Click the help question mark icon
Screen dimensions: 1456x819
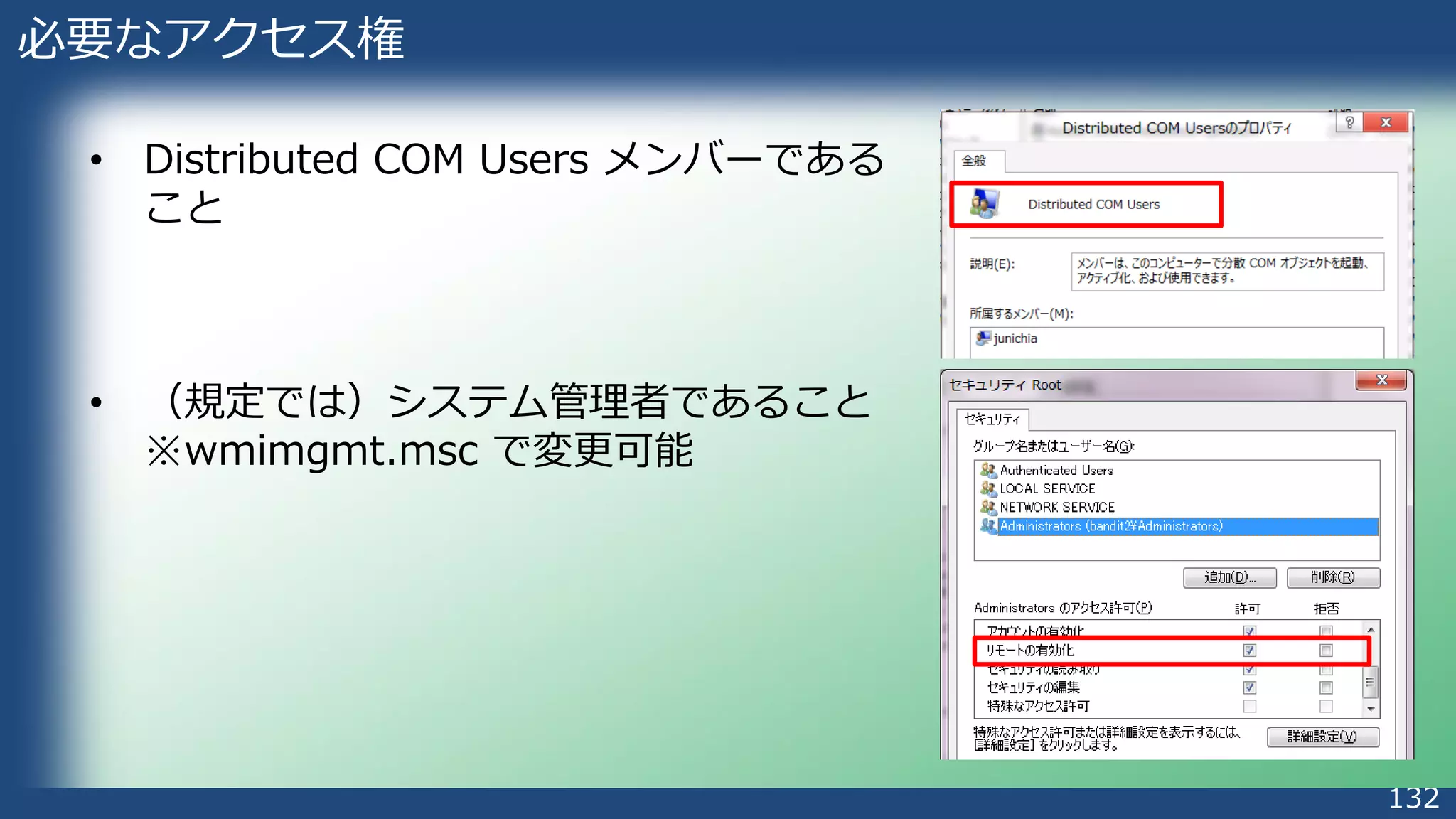coord(1349,122)
